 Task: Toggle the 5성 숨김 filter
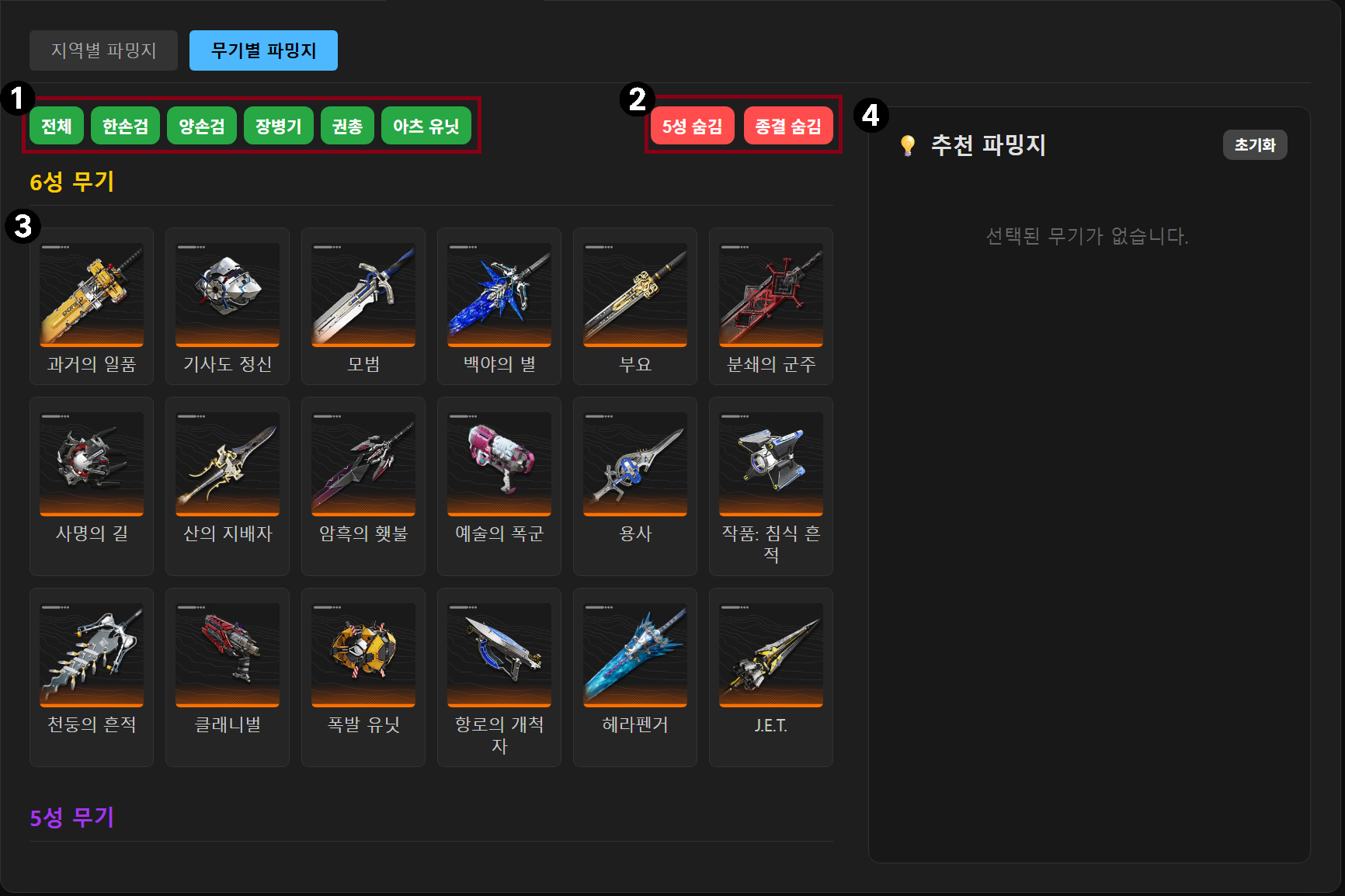693,126
